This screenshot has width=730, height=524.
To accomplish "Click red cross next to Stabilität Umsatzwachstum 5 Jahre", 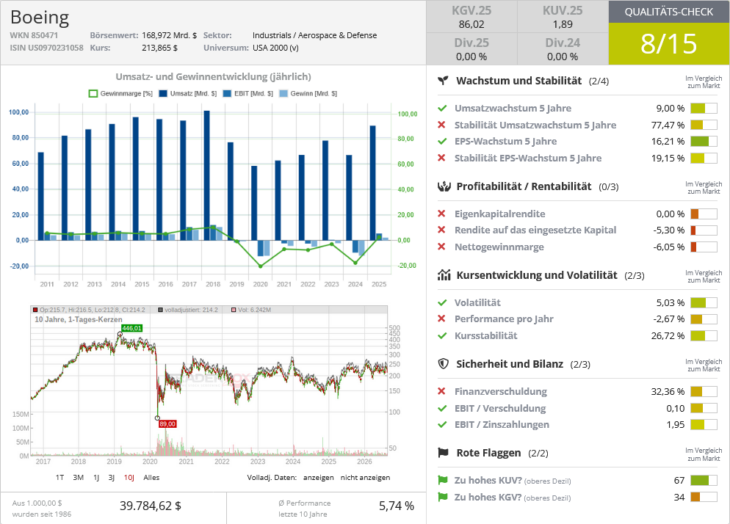I will [441, 125].
